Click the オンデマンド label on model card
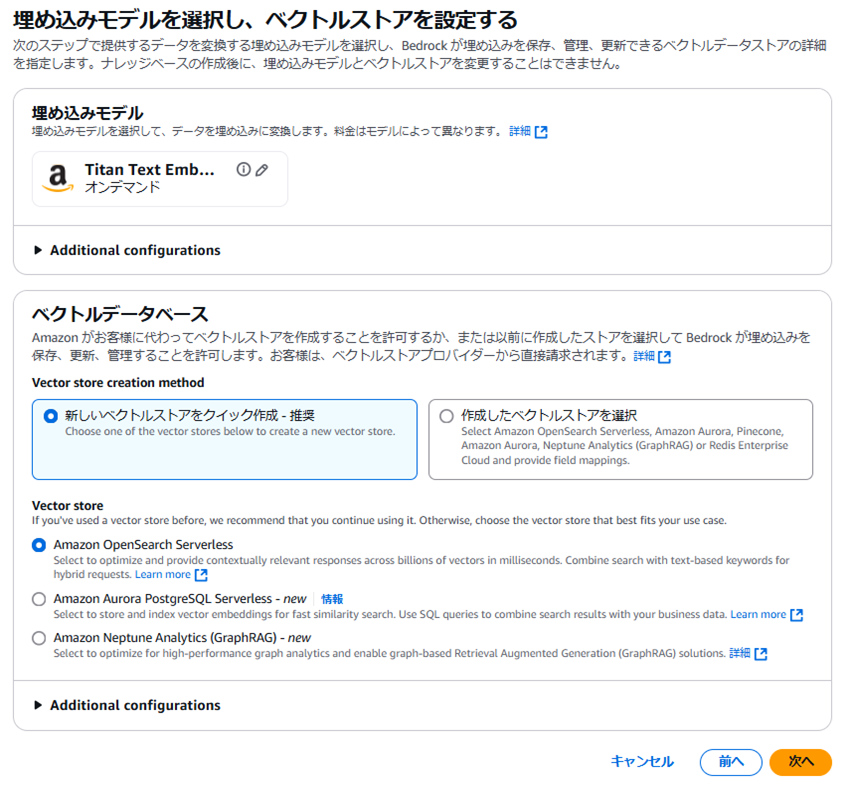851x788 pixels. (x=123, y=187)
